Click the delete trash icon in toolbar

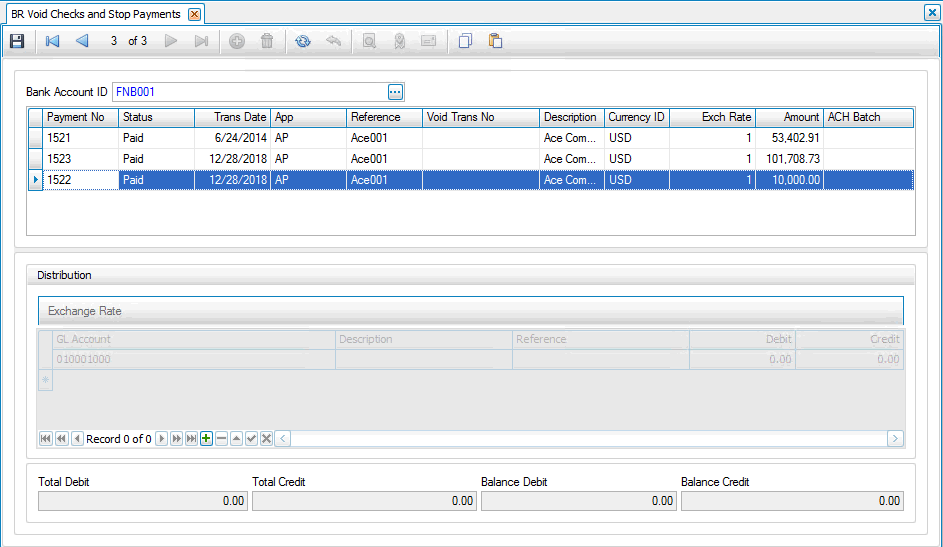[267, 41]
